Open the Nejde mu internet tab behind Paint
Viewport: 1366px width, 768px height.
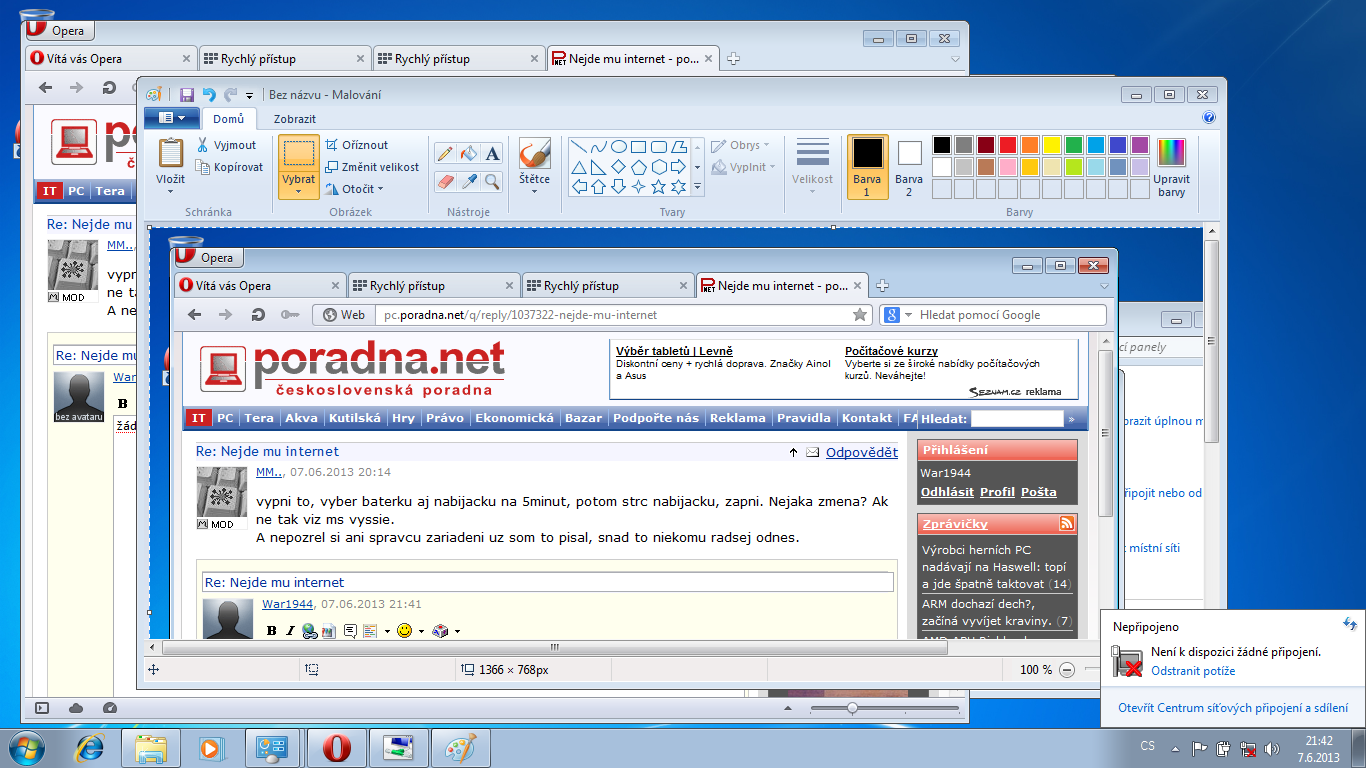point(632,59)
